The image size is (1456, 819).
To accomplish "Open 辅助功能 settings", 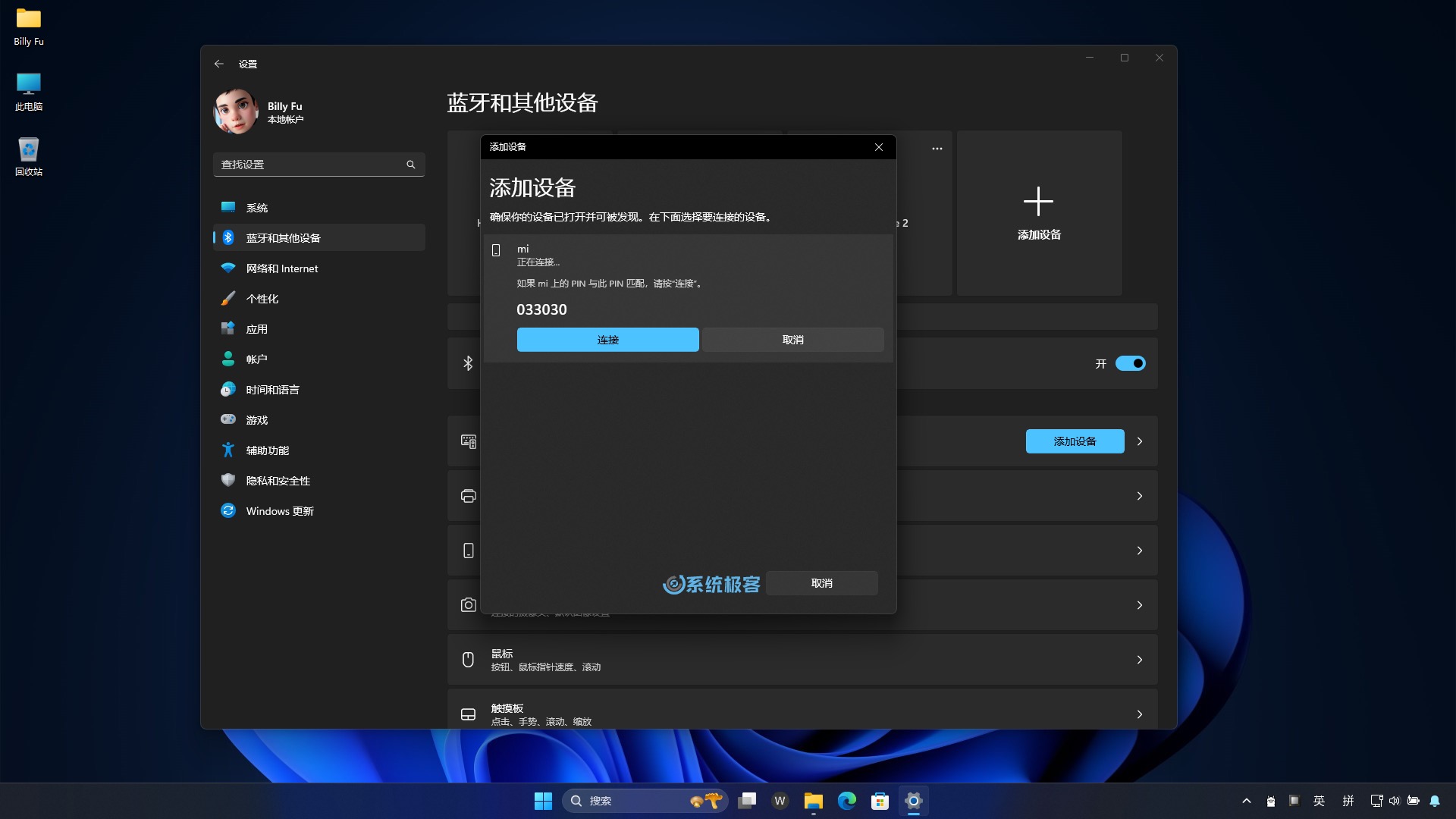I will coord(318,450).
